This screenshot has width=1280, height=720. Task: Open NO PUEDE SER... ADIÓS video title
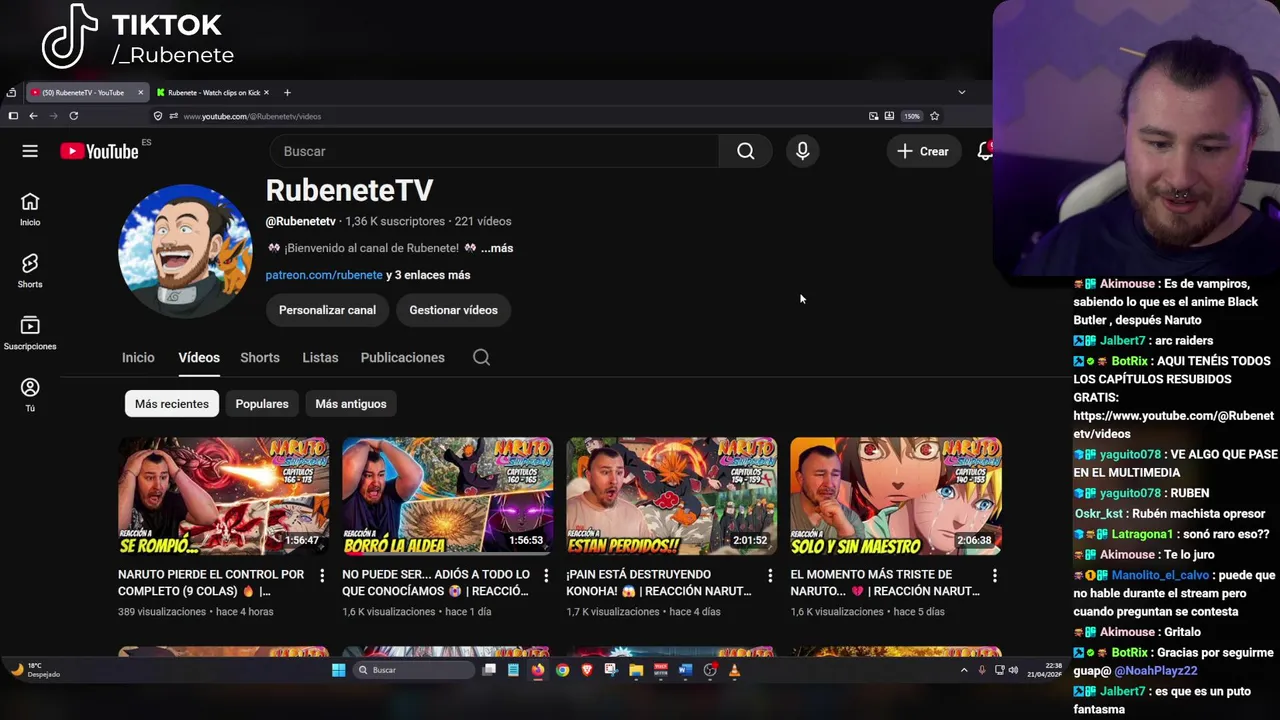(436, 583)
